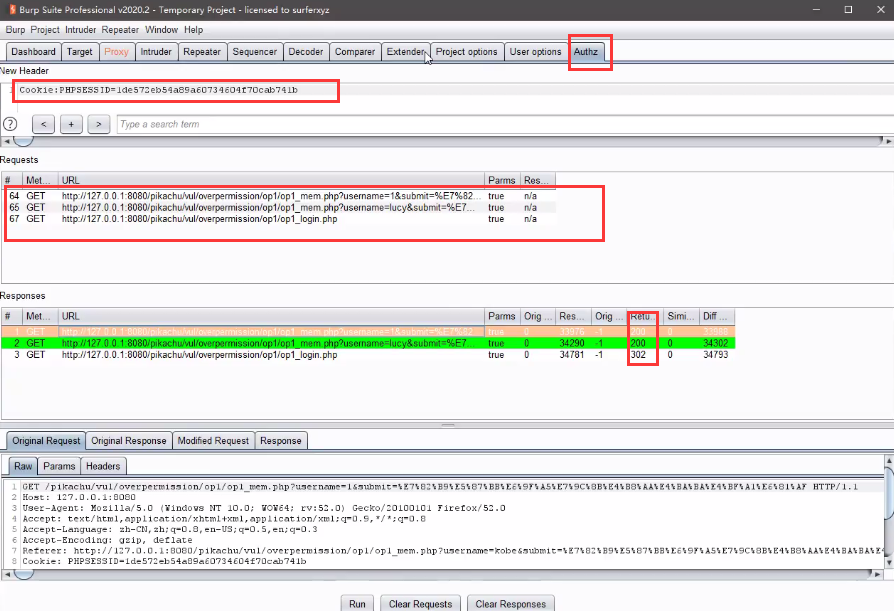Click the New Header Cookie text field
This screenshot has width=894, height=611.
click(175, 90)
